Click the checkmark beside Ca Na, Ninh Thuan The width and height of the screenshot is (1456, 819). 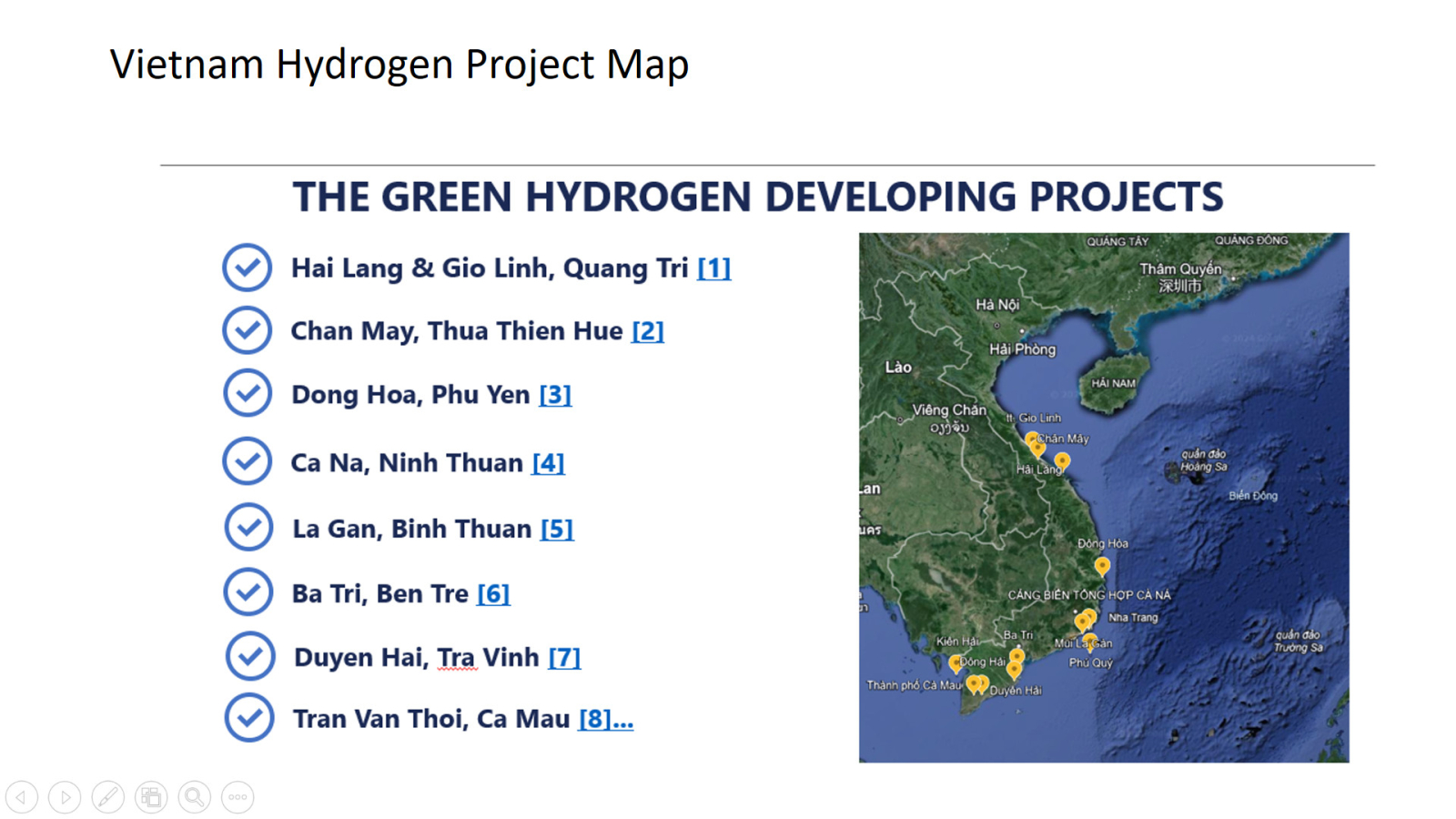(247, 461)
